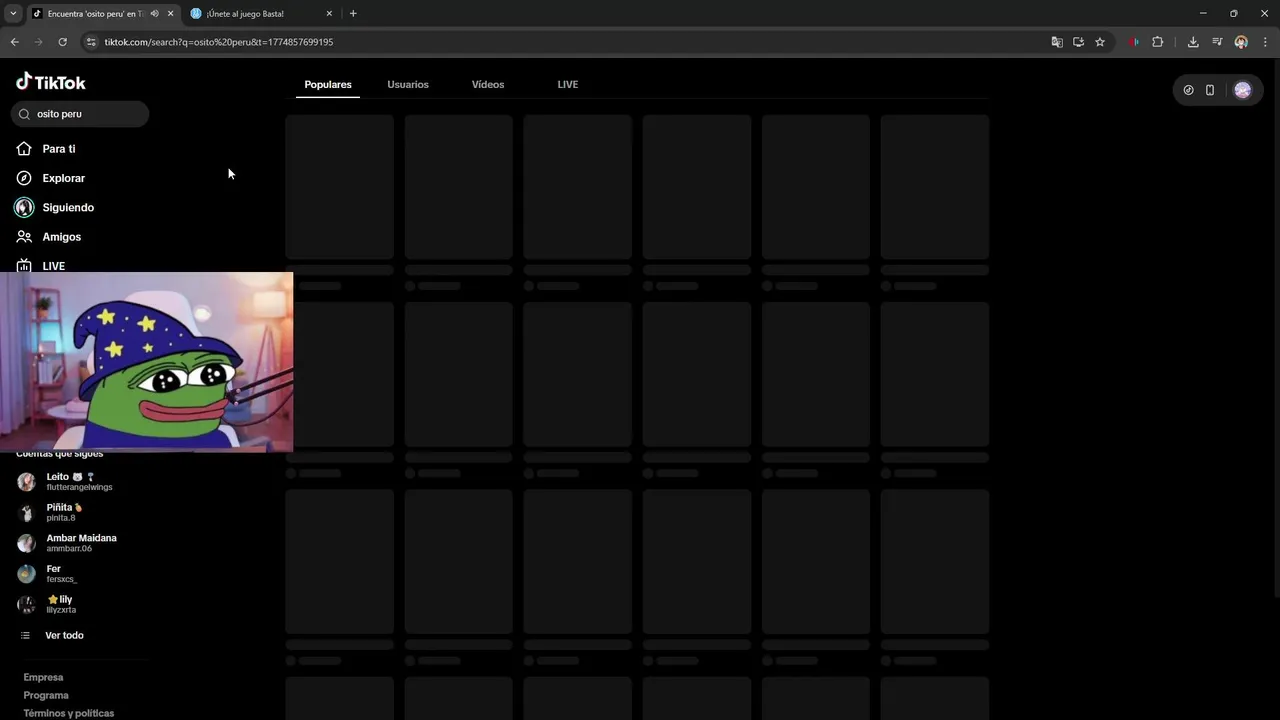Reload the page

click(x=62, y=42)
